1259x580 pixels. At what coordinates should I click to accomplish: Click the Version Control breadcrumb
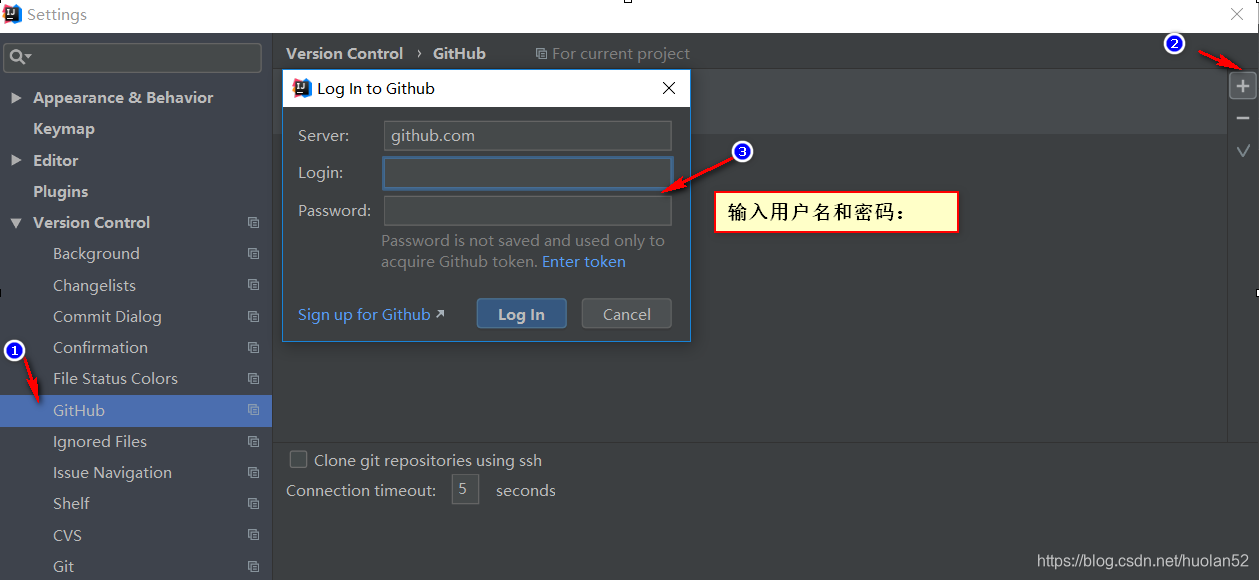point(345,54)
